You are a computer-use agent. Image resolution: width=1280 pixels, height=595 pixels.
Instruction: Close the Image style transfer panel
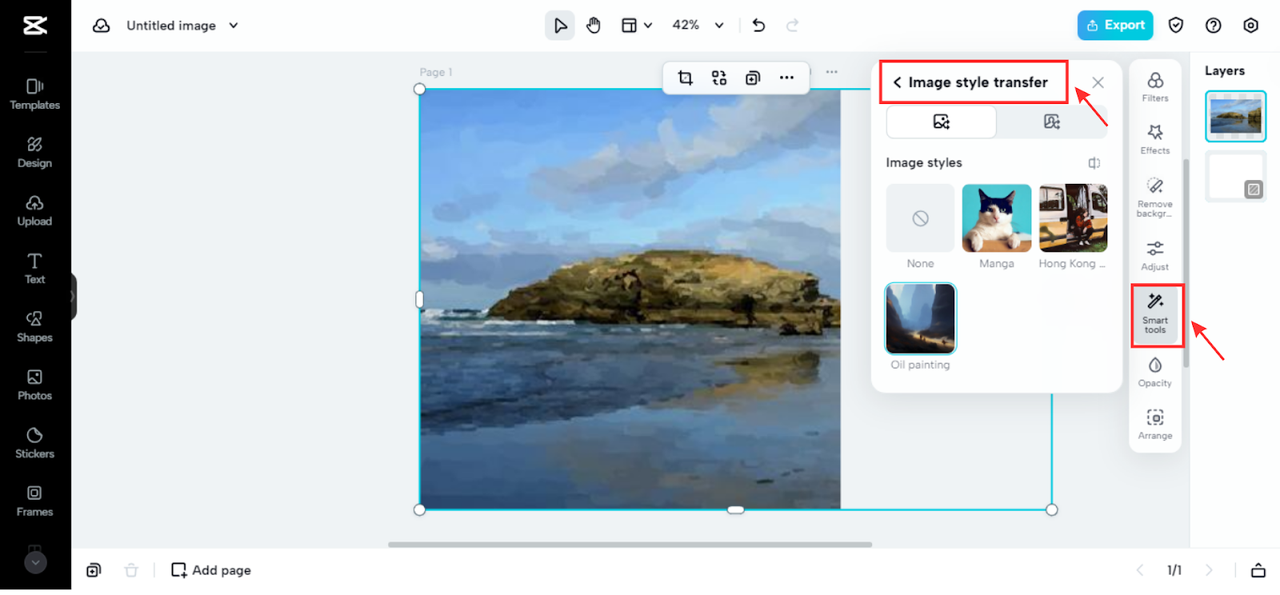click(1098, 83)
